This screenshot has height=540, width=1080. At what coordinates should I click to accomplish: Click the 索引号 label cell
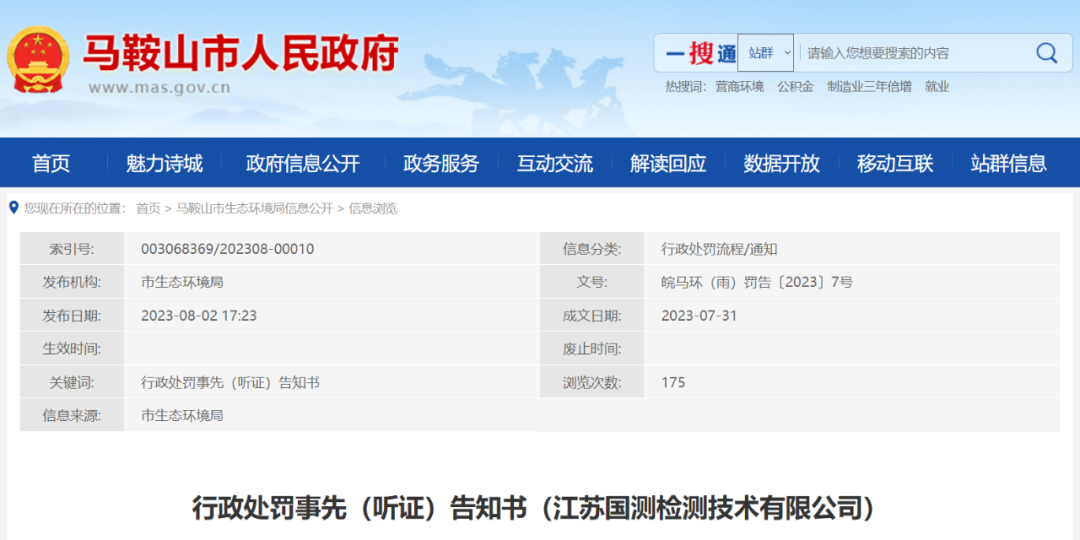click(72, 249)
